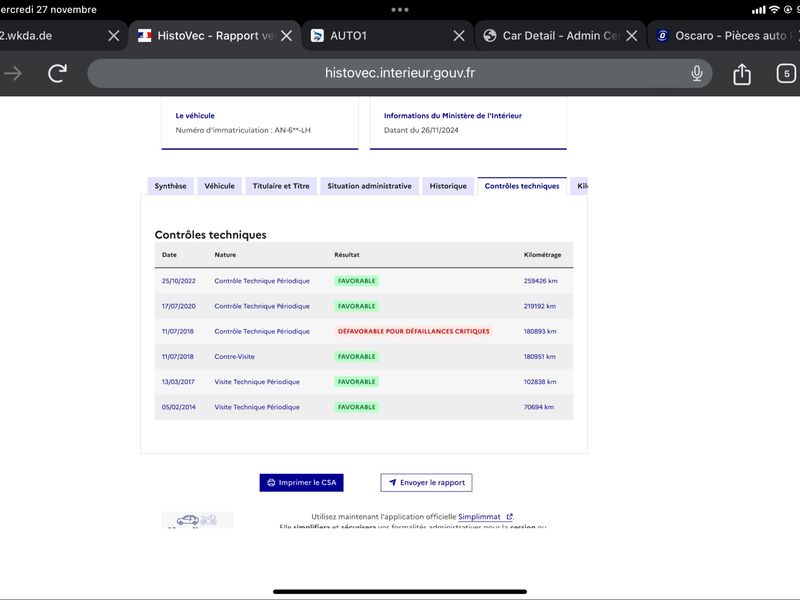Select the mileage 180893 km
This screenshot has height=600, width=800.
coord(540,332)
